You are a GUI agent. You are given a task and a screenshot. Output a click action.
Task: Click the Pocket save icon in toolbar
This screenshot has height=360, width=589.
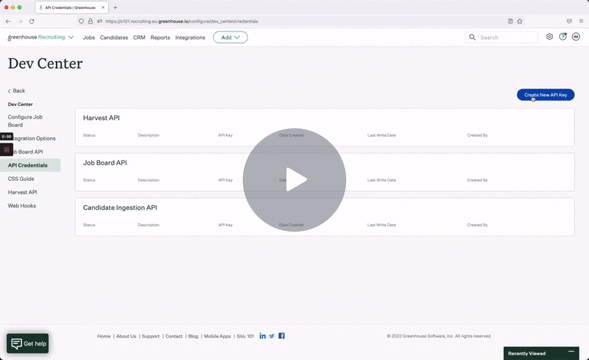click(x=569, y=21)
